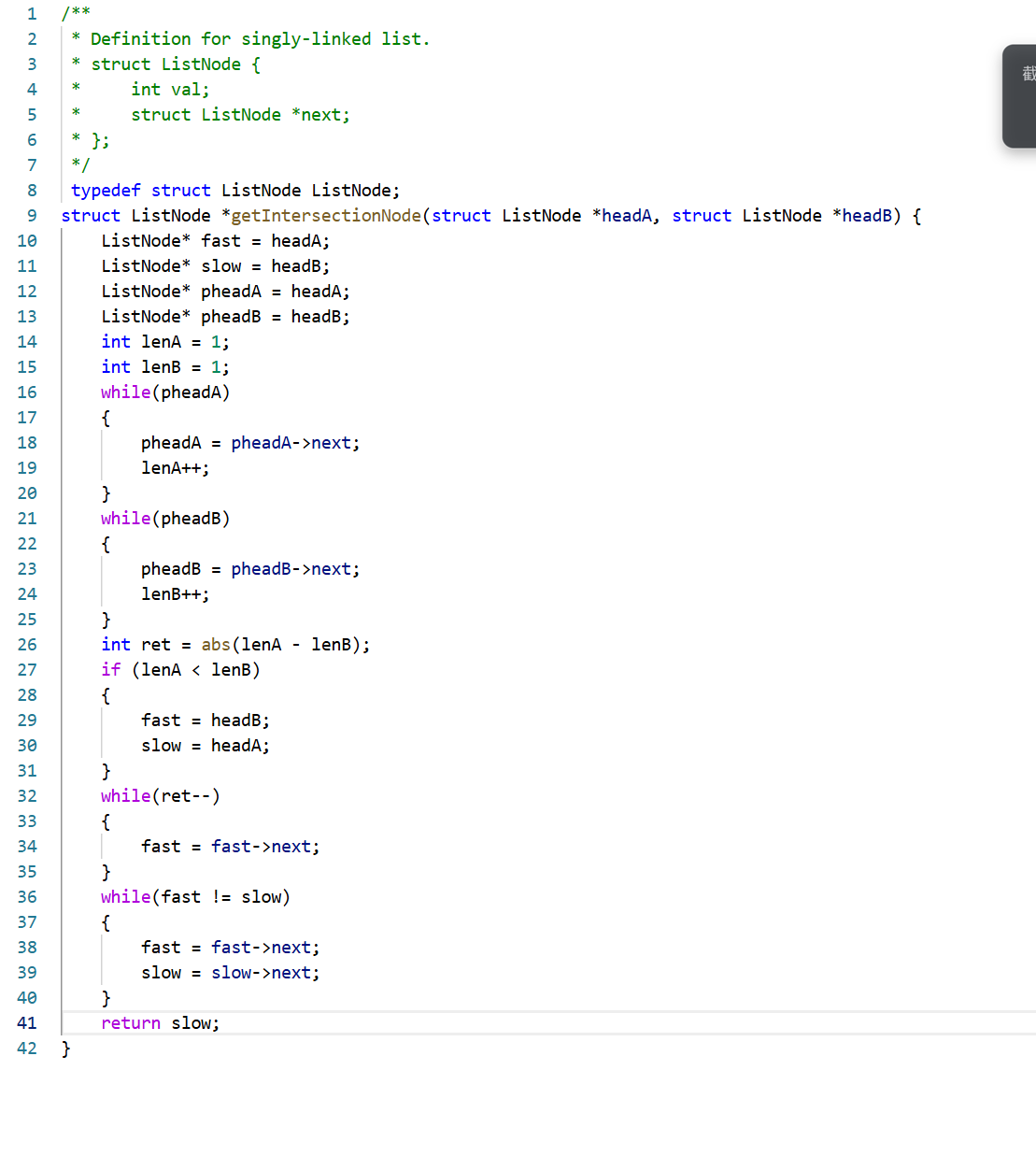This screenshot has width=1036, height=1156.
Task: Click the 'while(ret--)' statement
Action: tap(161, 796)
